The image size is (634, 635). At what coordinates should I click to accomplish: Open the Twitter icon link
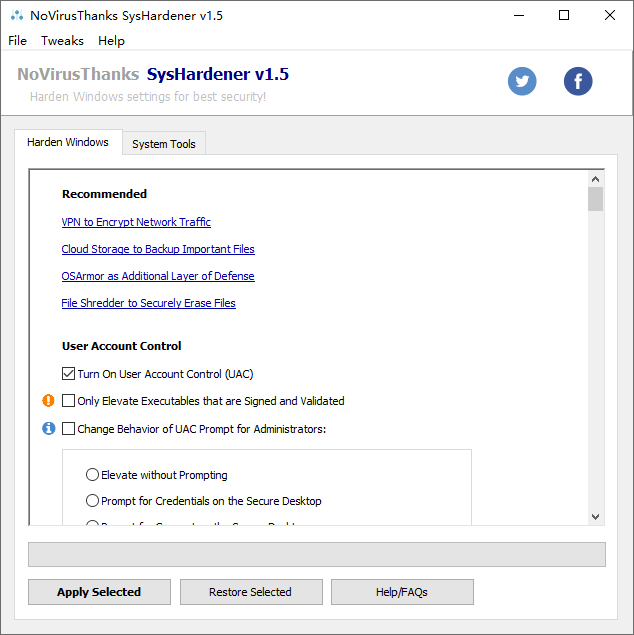point(522,81)
